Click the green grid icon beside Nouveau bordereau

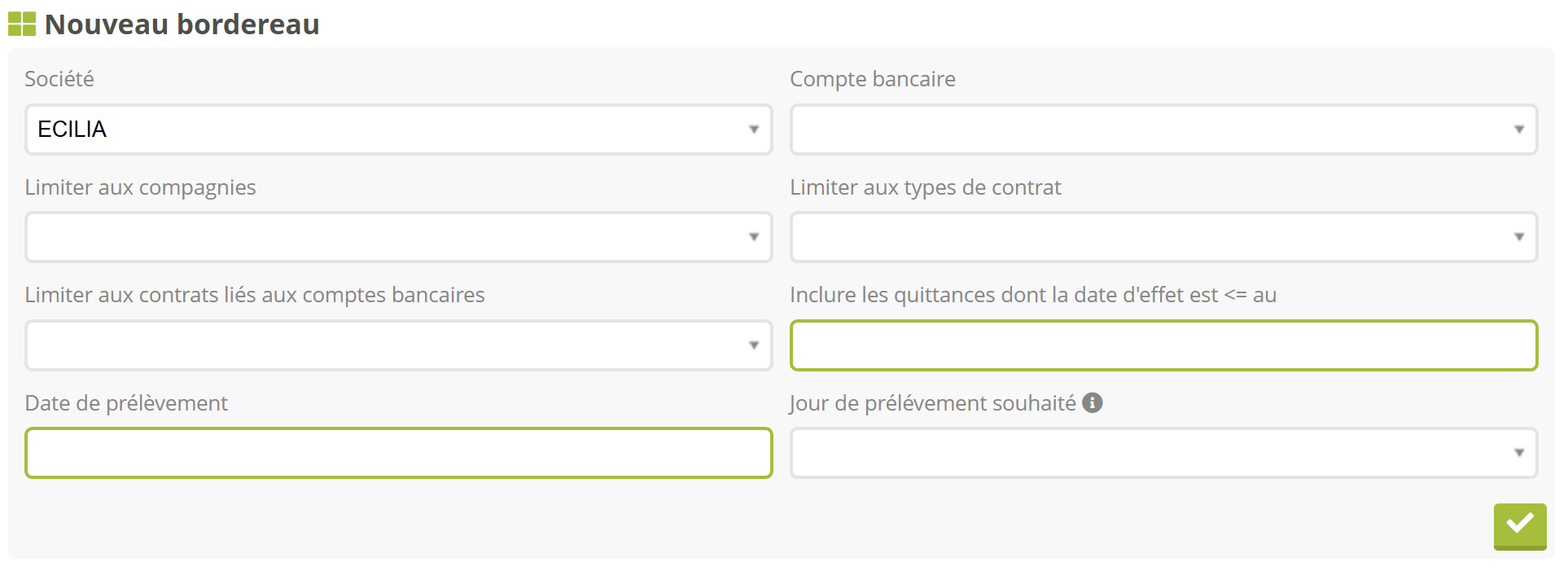tap(22, 24)
